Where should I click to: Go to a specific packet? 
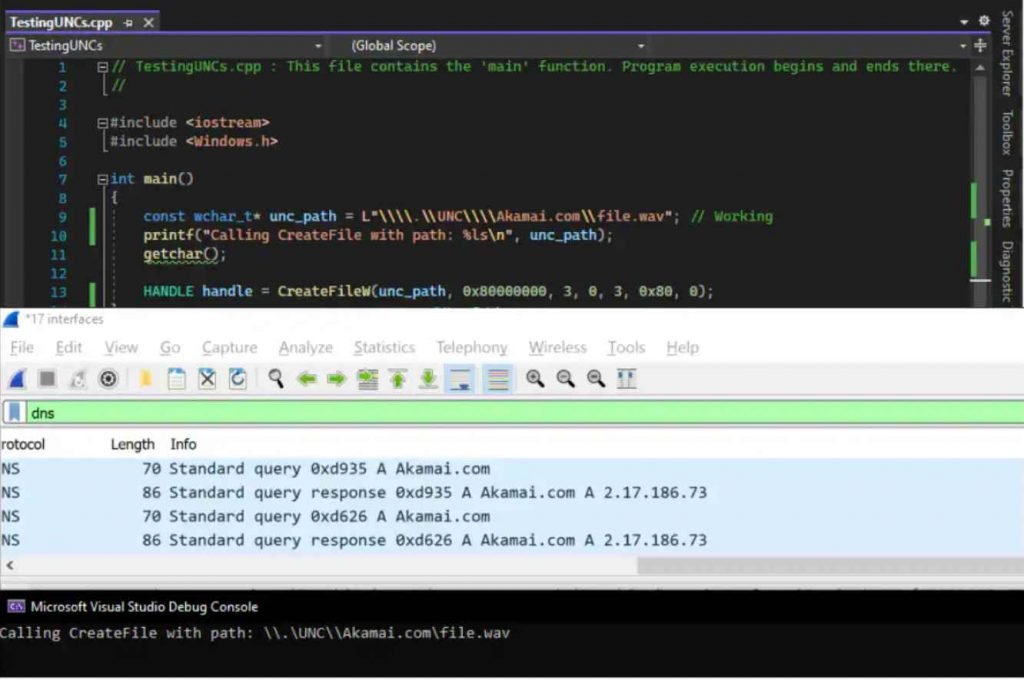pyautogui.click(x=367, y=379)
